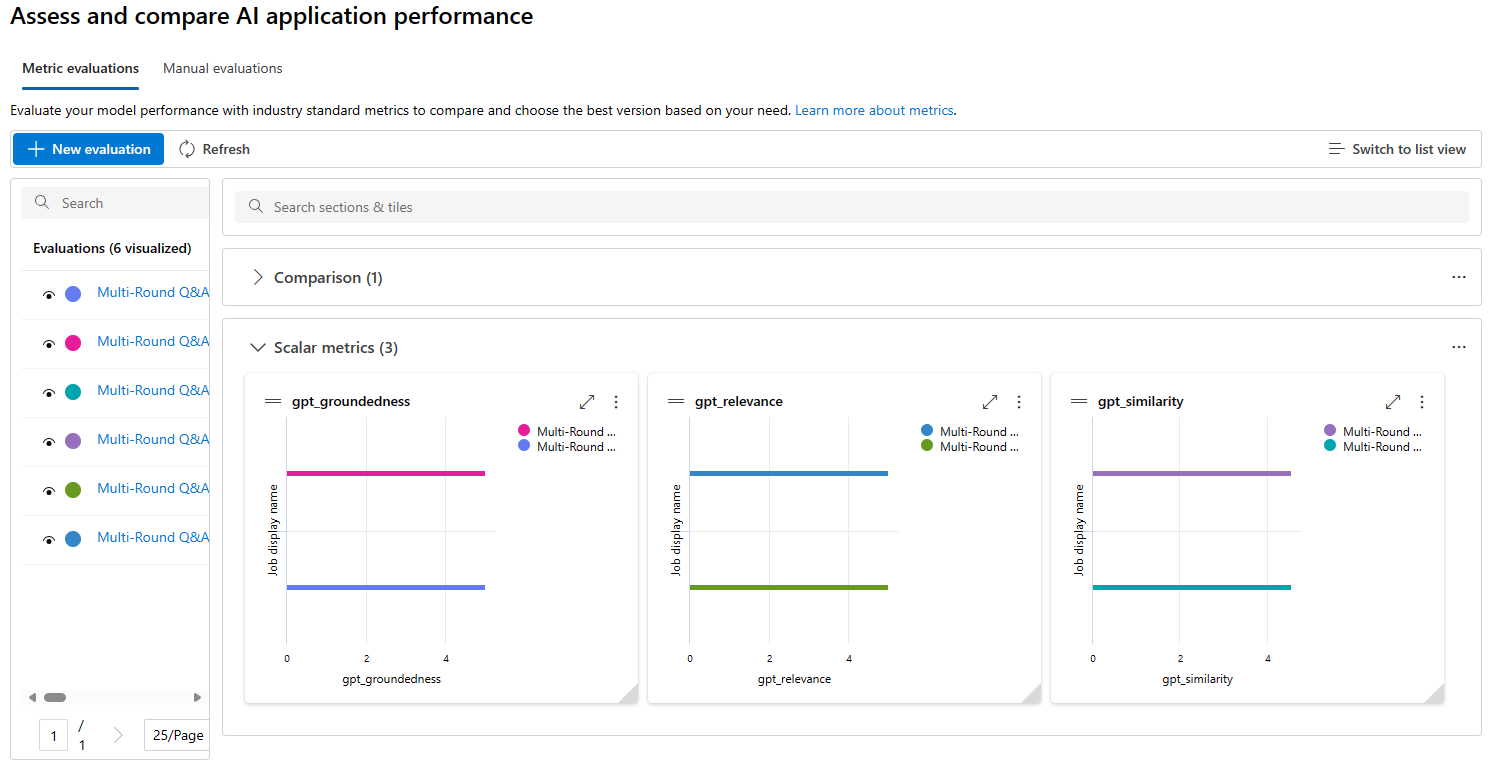Click the Search sections & tiles field
Screen dimensions: 1507x766
point(851,207)
